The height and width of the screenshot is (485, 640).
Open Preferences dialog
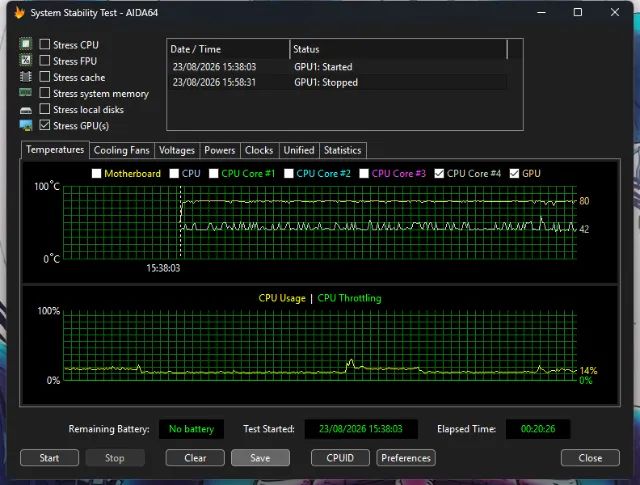pos(406,458)
